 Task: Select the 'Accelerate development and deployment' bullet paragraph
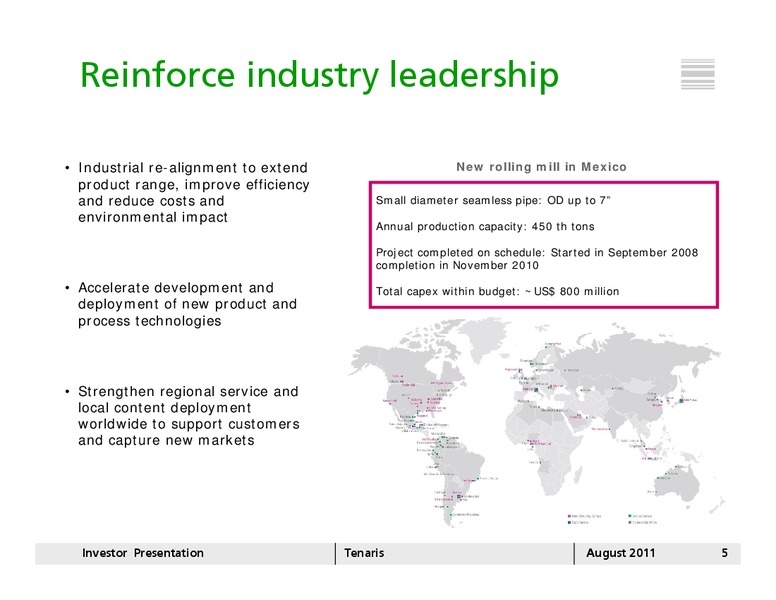pos(187,304)
